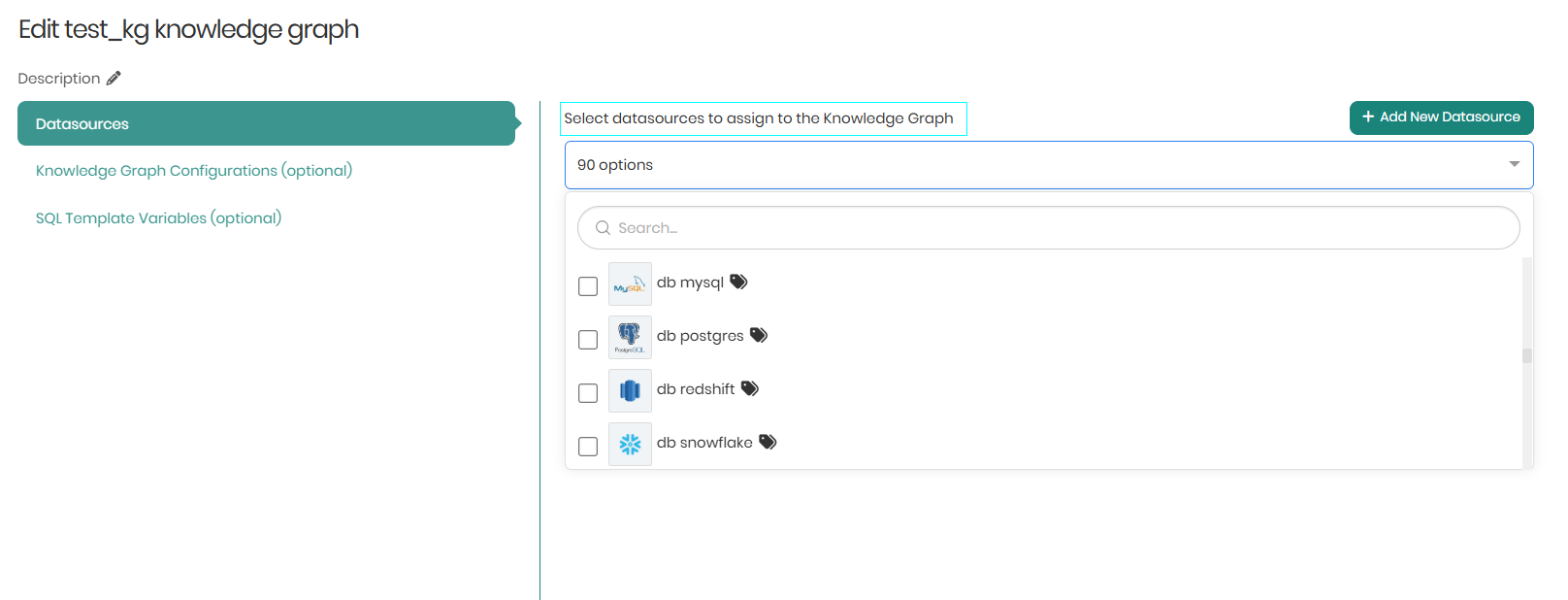1568x600 pixels.
Task: Select the db snowflake checkbox
Action: [588, 447]
